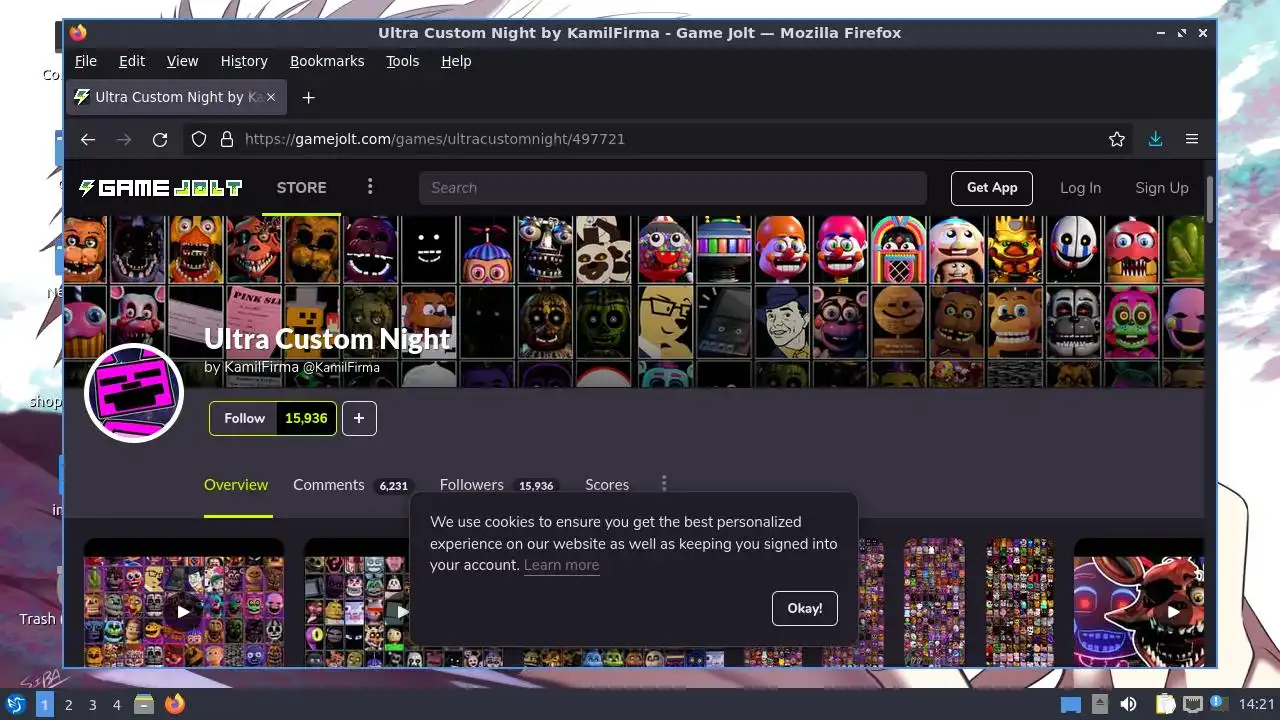1280x720 pixels.
Task: Open the three-dot menu beside Scores tab
Action: (x=664, y=484)
